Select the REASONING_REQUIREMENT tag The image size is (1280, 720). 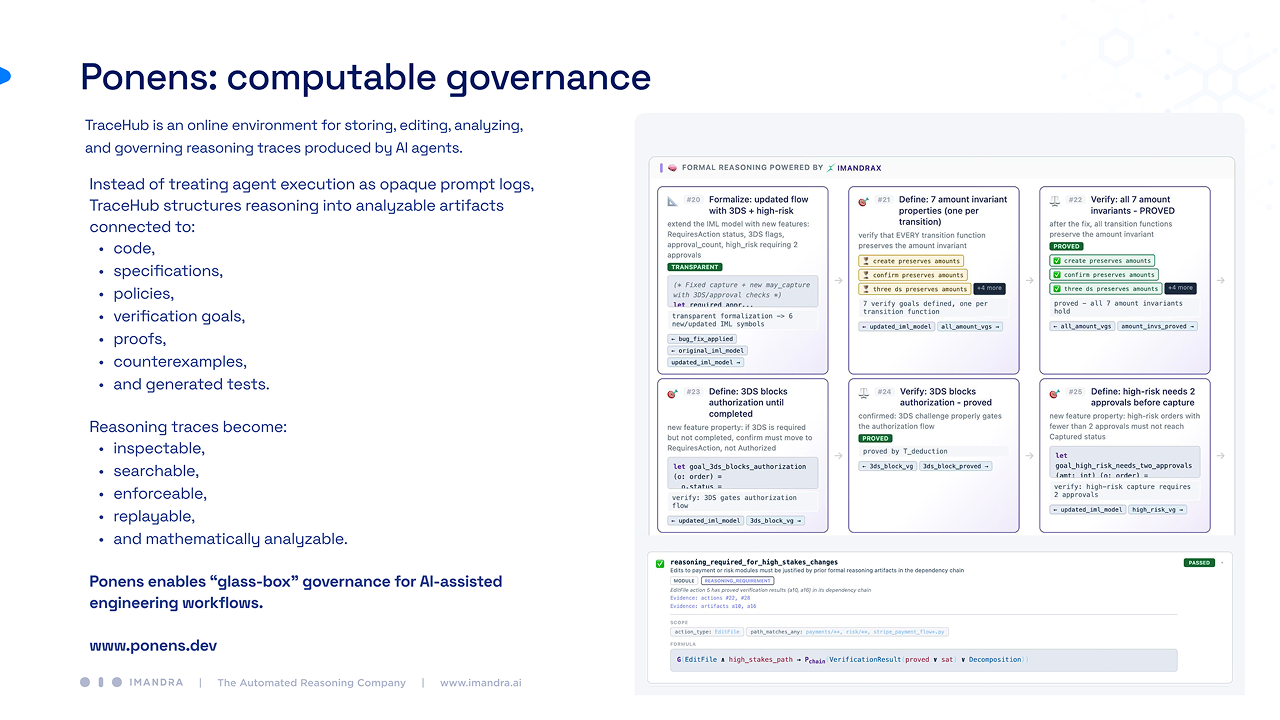pos(737,580)
